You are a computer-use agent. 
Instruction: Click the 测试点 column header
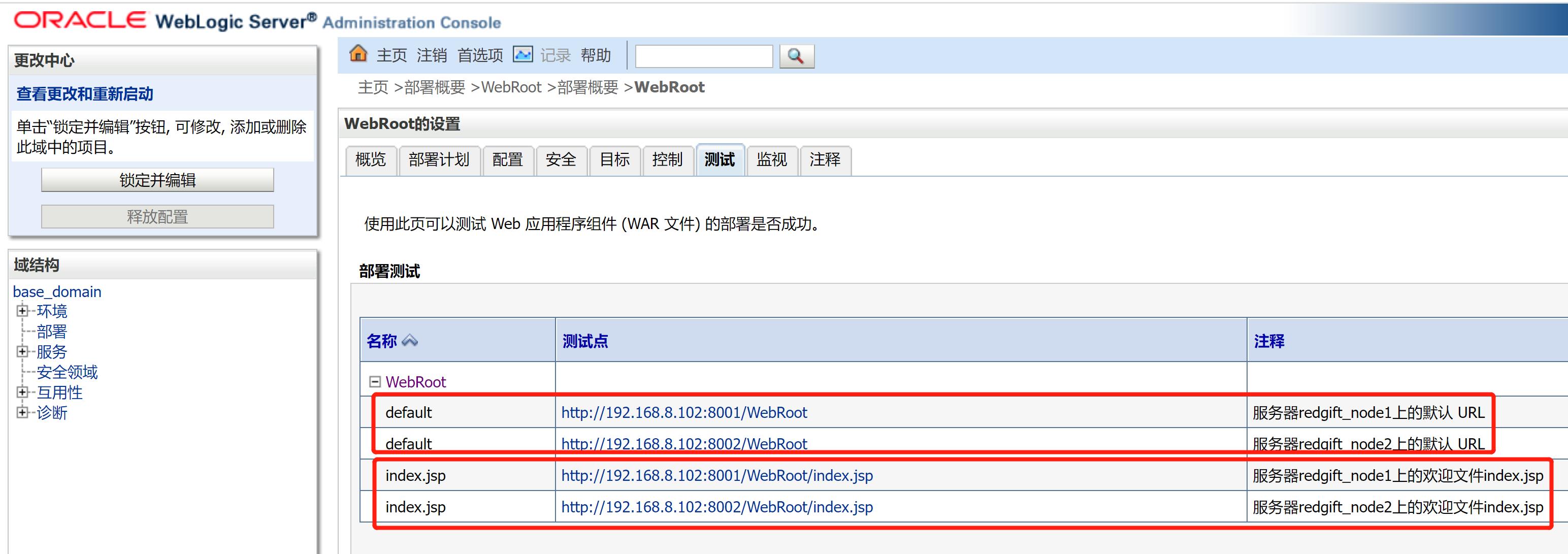(585, 341)
